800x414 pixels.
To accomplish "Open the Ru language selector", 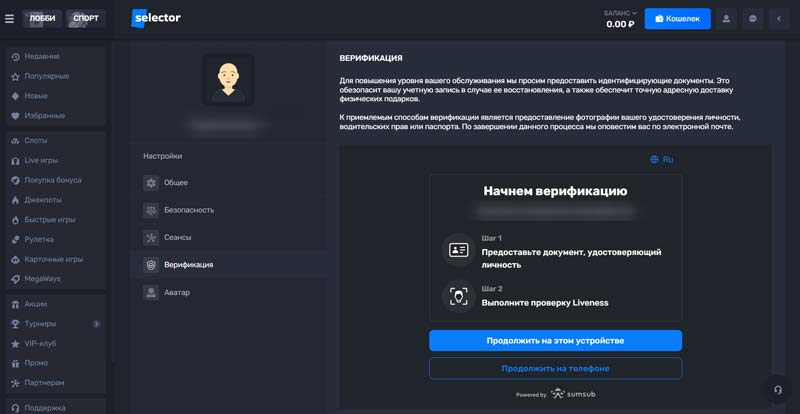I will click(x=662, y=159).
